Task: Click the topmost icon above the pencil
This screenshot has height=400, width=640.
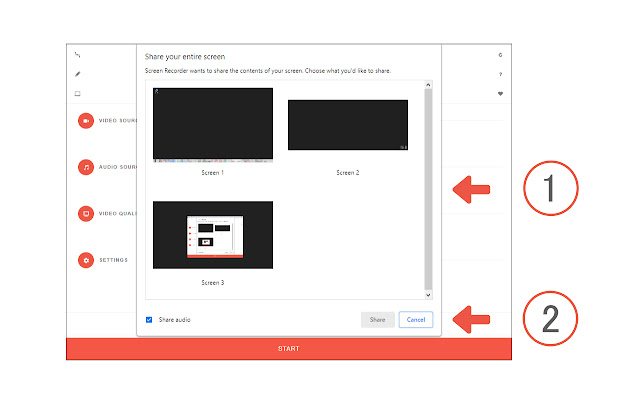Action: 78,54
